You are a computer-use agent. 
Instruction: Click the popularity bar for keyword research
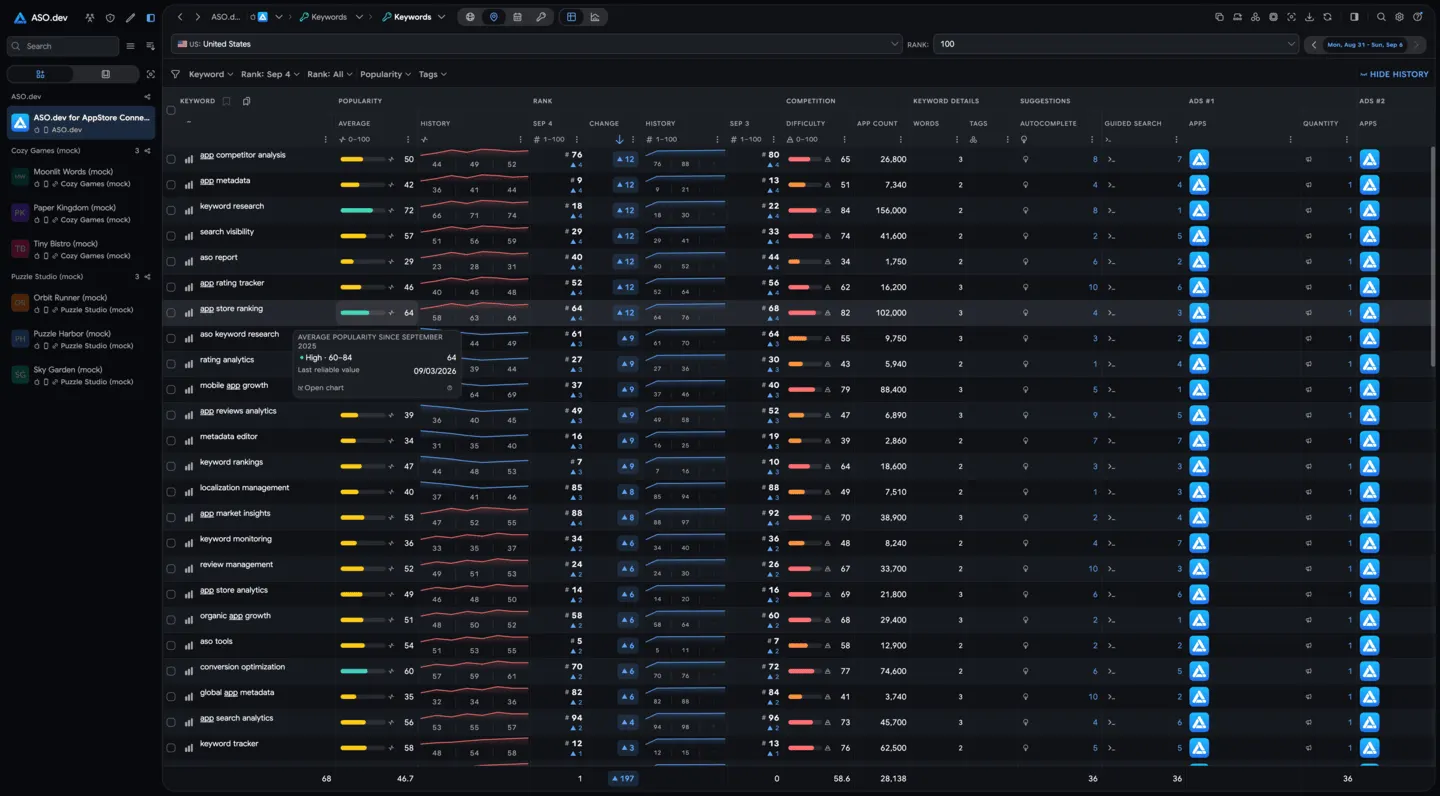click(x=363, y=211)
